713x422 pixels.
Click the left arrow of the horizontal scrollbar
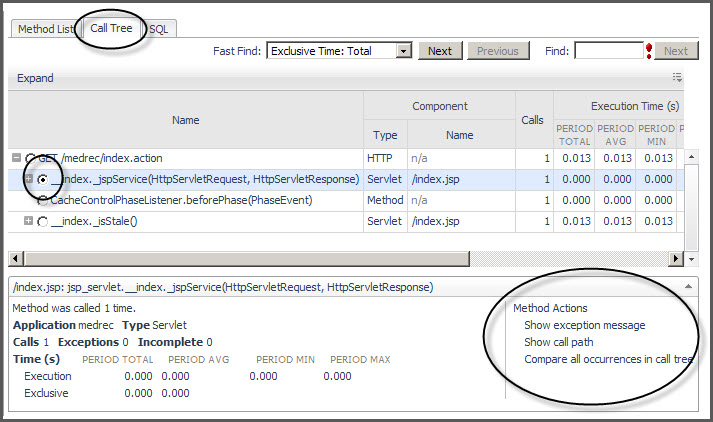pyautogui.click(x=16, y=259)
